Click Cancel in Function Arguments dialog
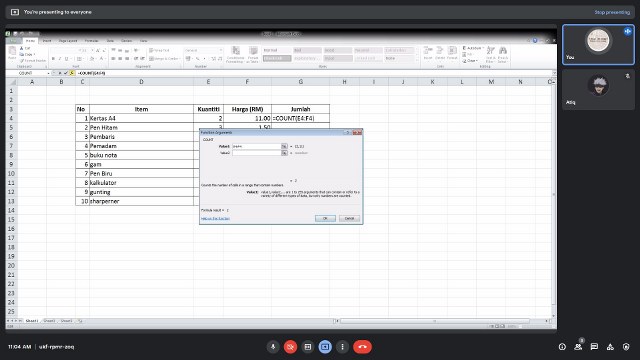Viewport: 640px width, 360px height. point(349,218)
